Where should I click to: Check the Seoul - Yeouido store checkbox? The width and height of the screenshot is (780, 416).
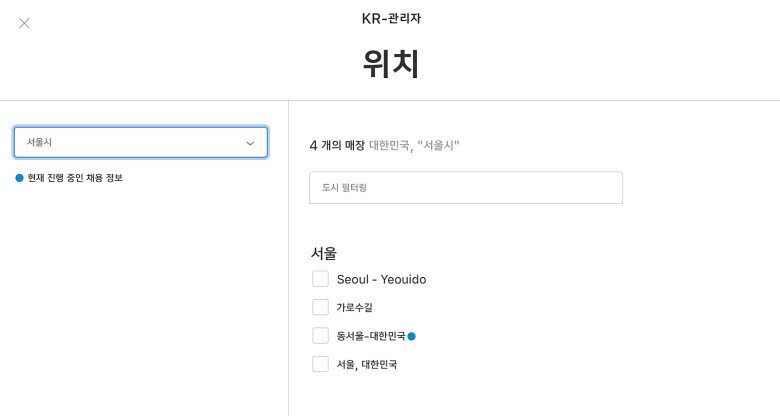tap(320, 279)
